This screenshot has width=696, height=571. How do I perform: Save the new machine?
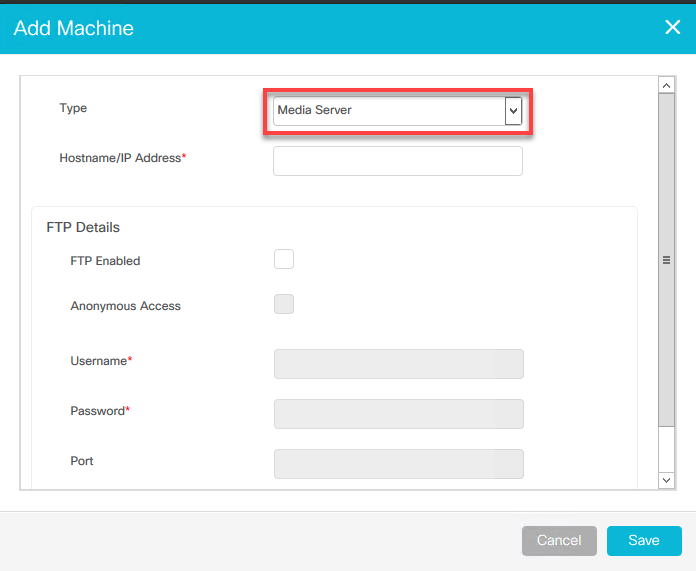644,540
